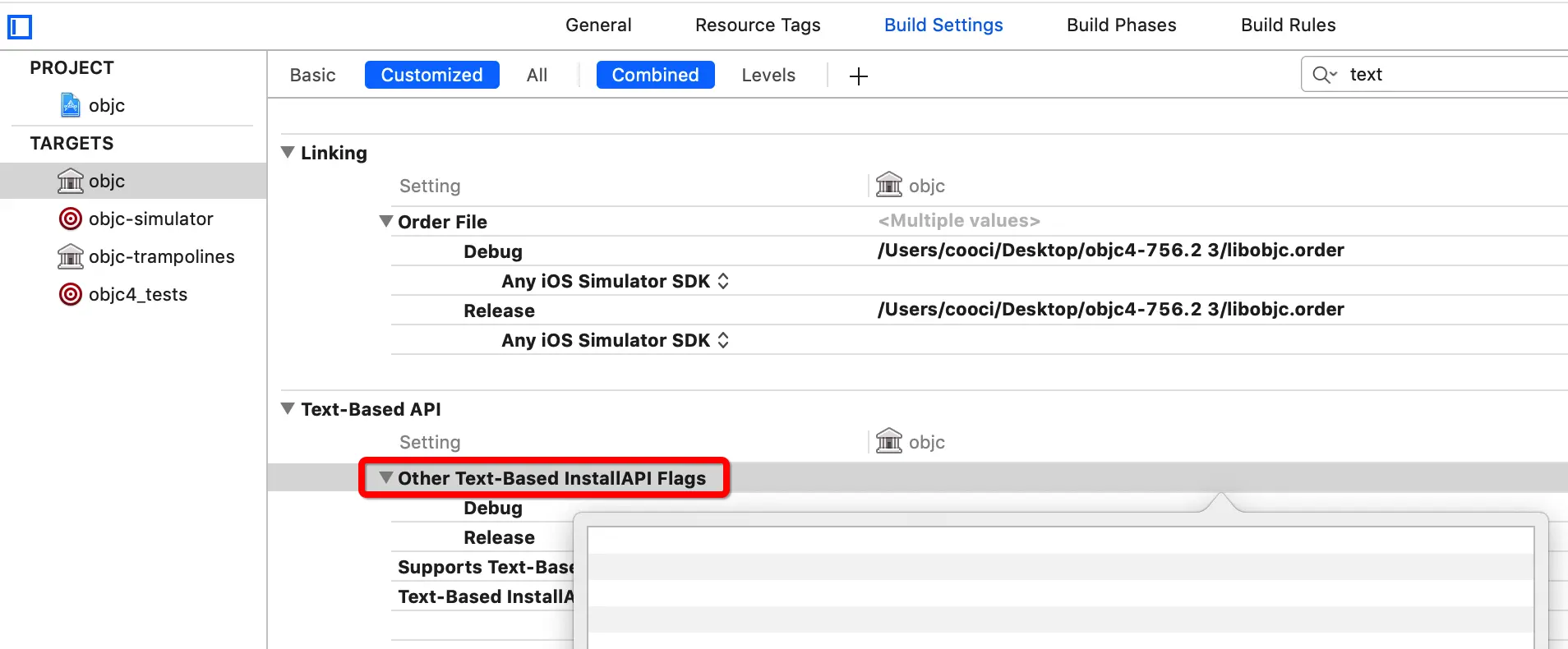Select Combined display mode
1568x649 pixels.
[x=655, y=75]
